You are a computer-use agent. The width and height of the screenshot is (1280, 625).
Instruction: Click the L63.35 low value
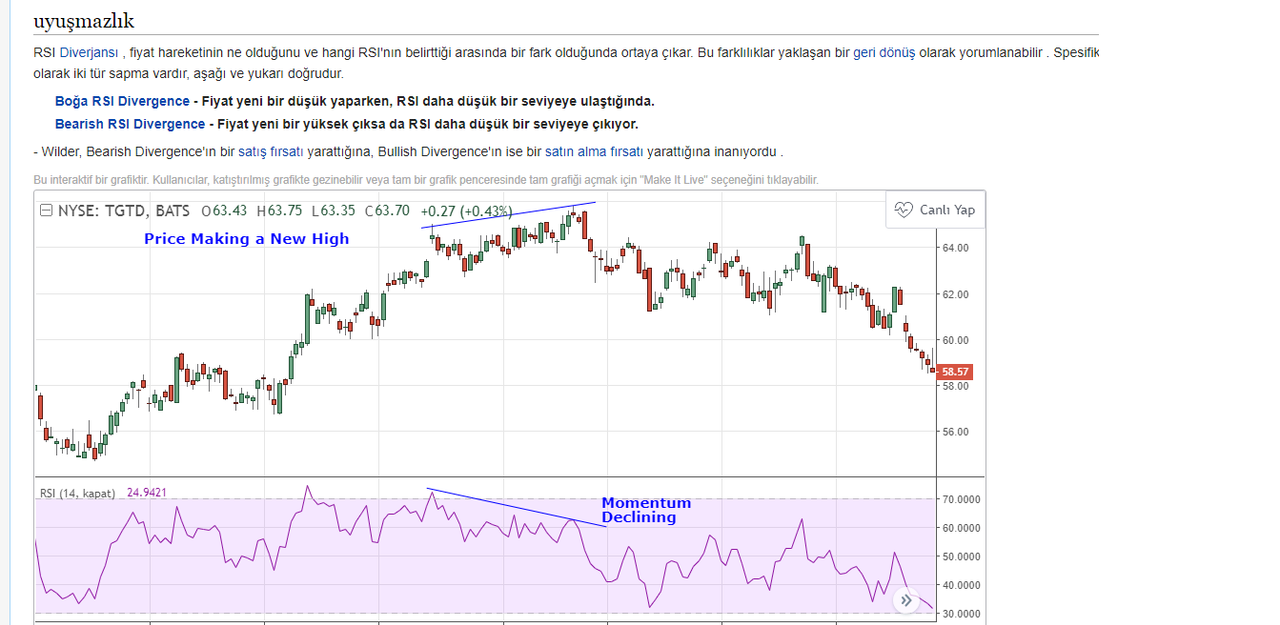(333, 211)
